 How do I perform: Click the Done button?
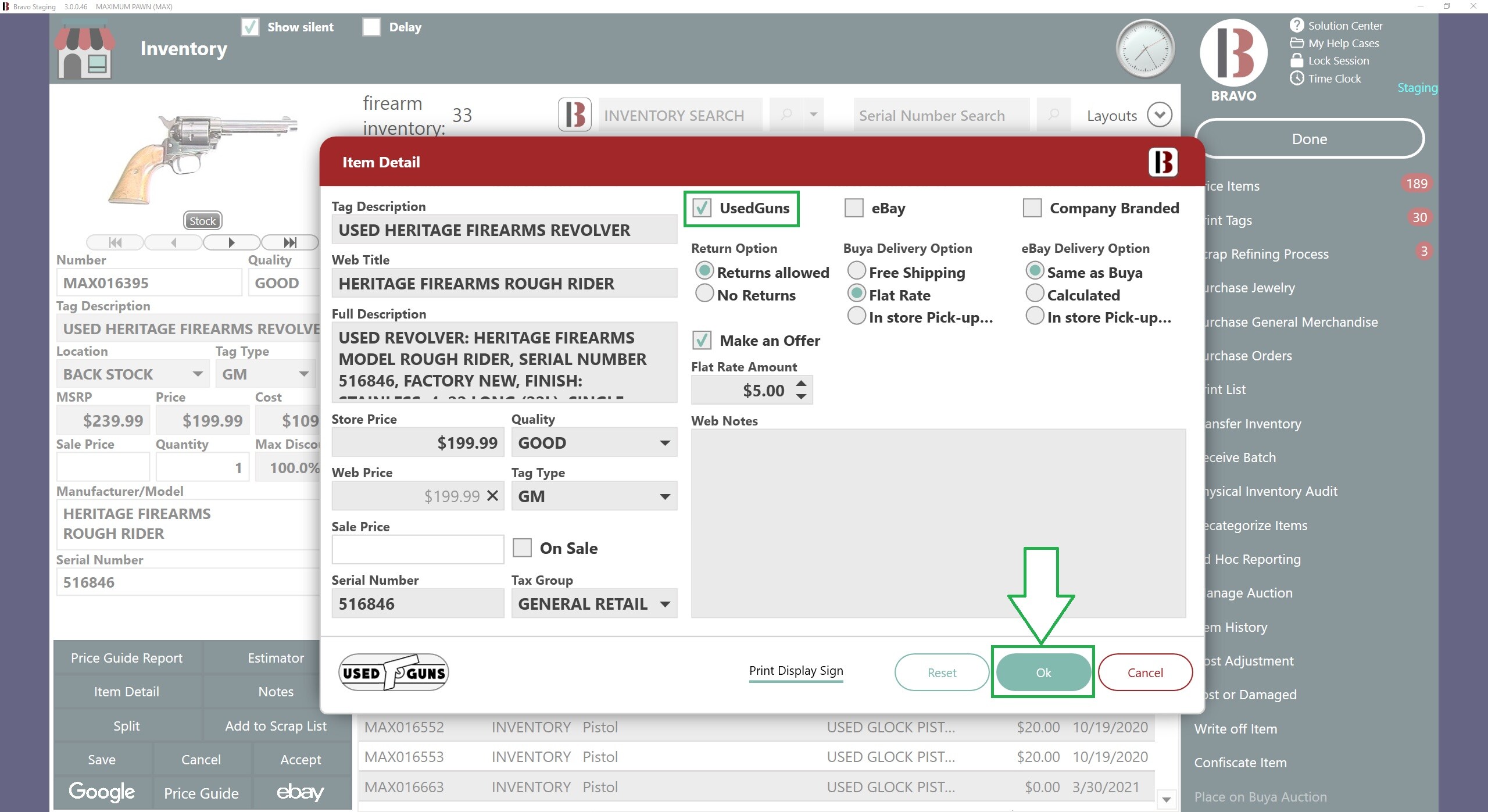1310,138
